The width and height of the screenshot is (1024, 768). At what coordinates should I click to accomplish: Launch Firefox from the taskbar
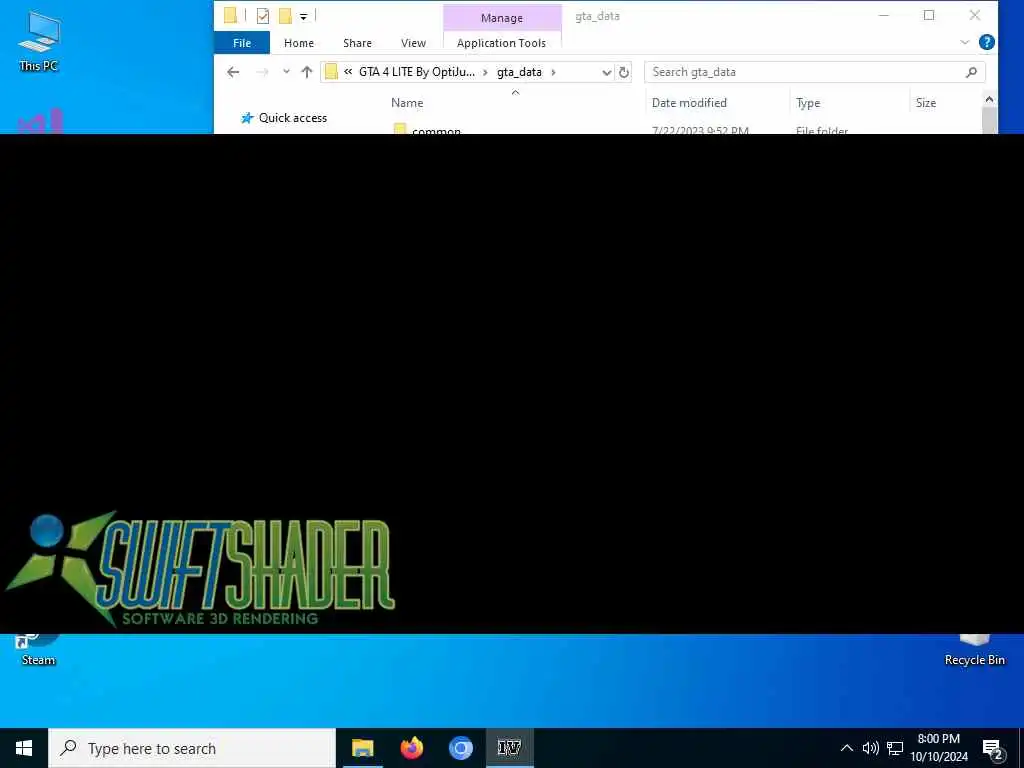coord(411,748)
